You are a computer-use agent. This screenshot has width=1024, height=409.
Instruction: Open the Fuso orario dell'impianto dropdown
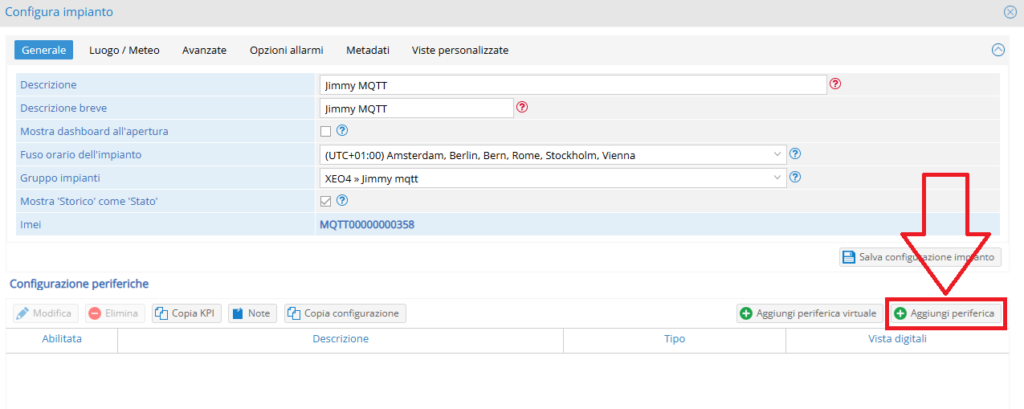[552, 155]
